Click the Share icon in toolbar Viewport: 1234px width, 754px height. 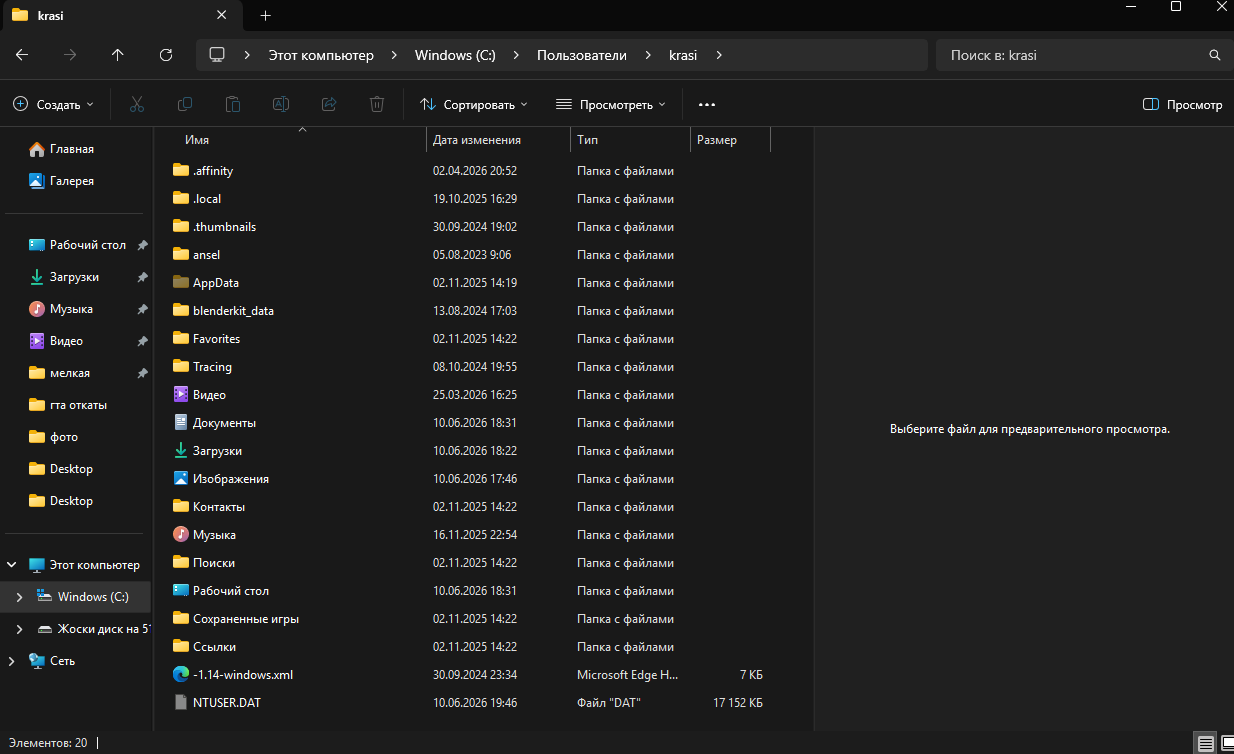pos(329,104)
